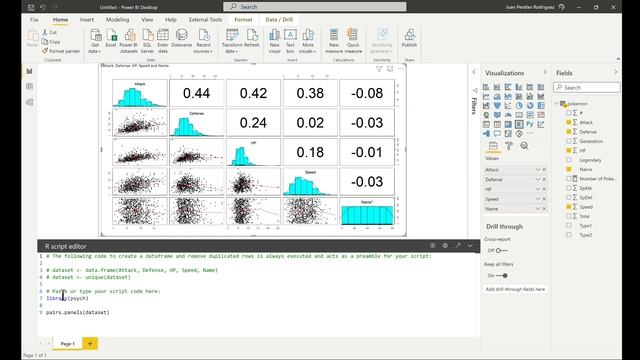Open Power BI datasets
Screen dimensions: 640x360
(129, 41)
